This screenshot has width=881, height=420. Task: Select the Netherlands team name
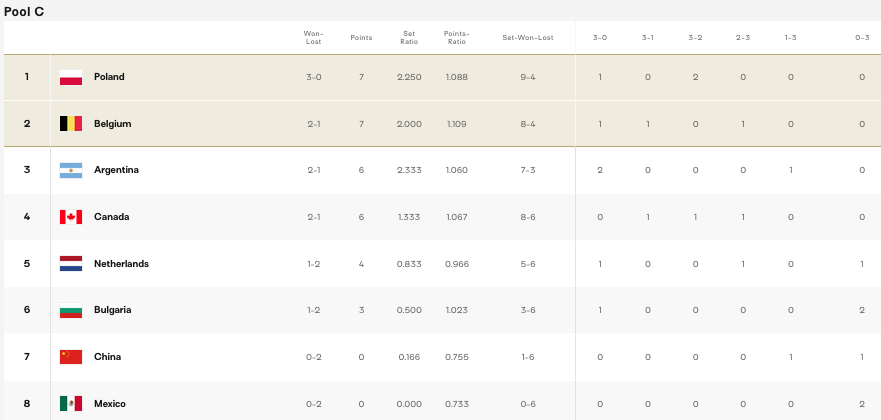pos(121,263)
